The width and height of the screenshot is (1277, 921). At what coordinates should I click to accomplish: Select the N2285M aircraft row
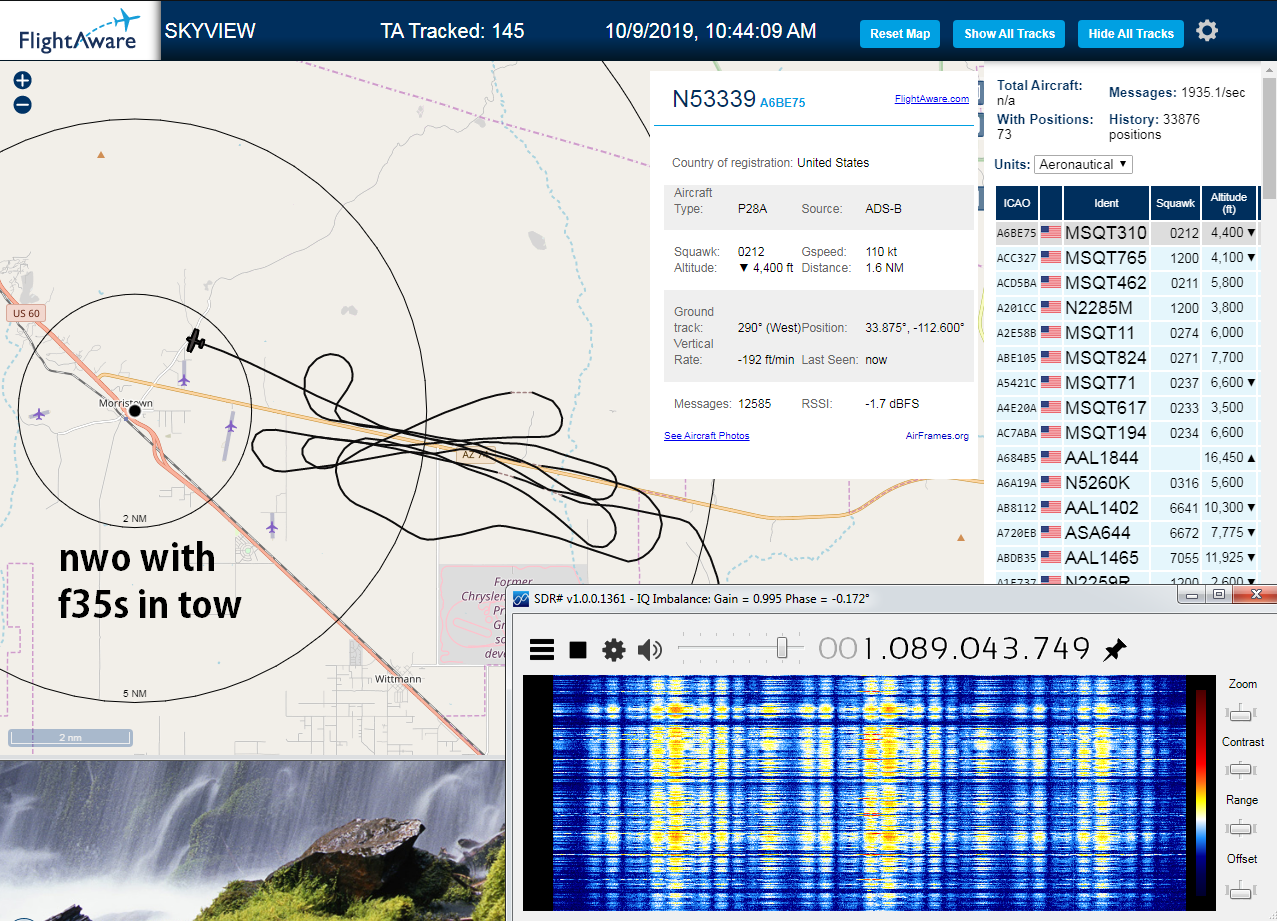coord(1127,307)
